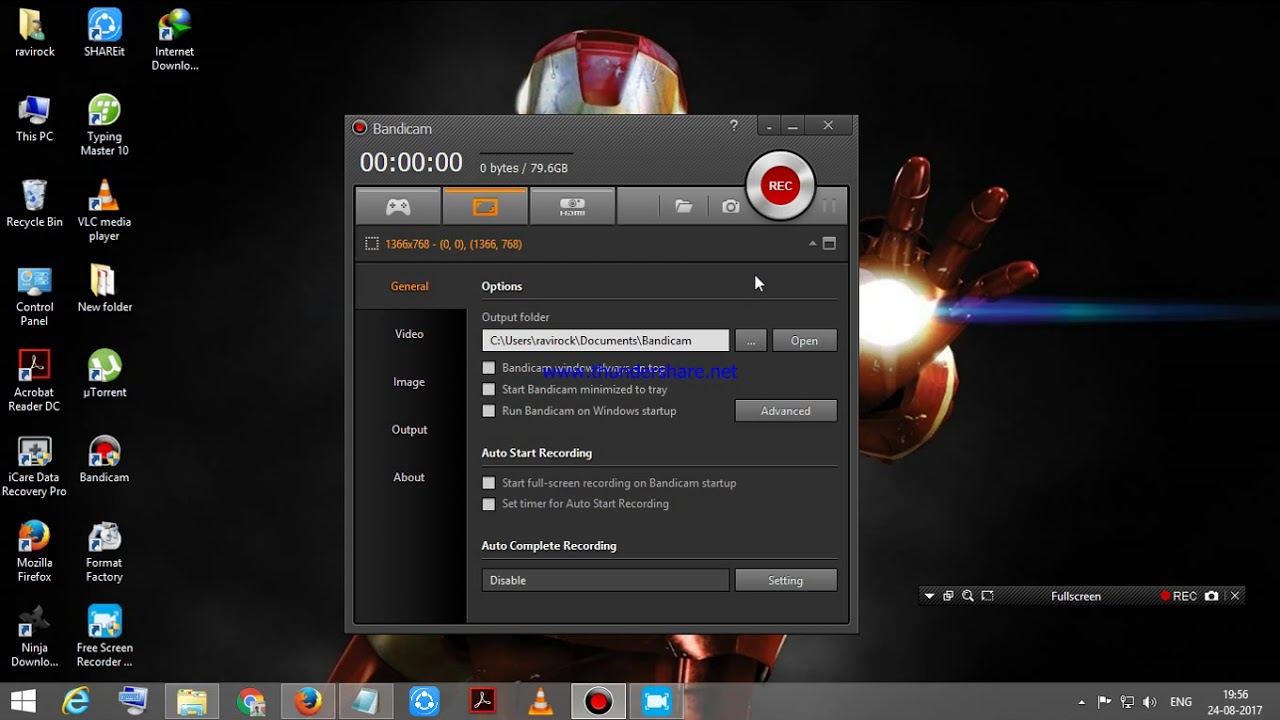Viewport: 1280px width, 720px height.
Task: Open Advanced options
Action: point(785,411)
